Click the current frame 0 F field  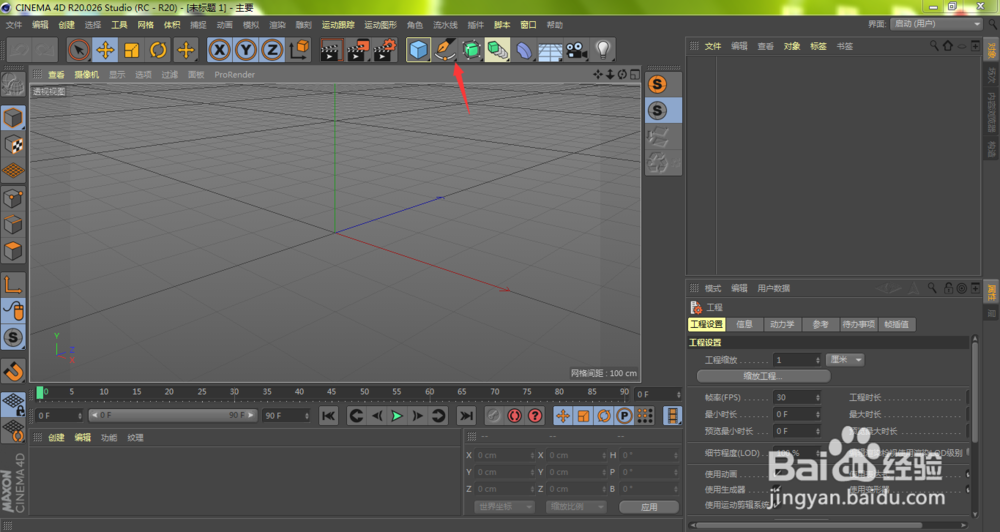point(659,394)
